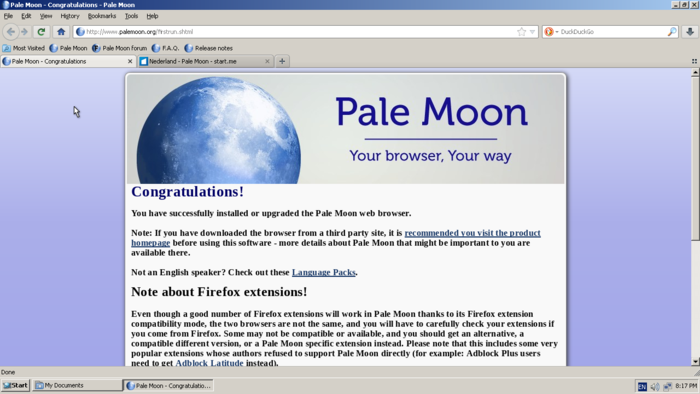Open the DuckDuckGo search engine dropdown

click(x=551, y=32)
